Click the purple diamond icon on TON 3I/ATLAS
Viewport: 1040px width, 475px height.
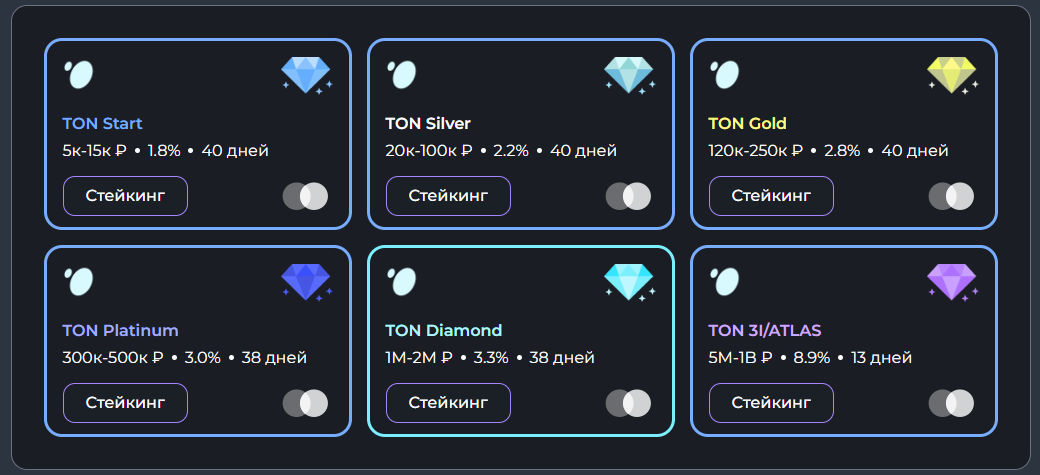[952, 282]
